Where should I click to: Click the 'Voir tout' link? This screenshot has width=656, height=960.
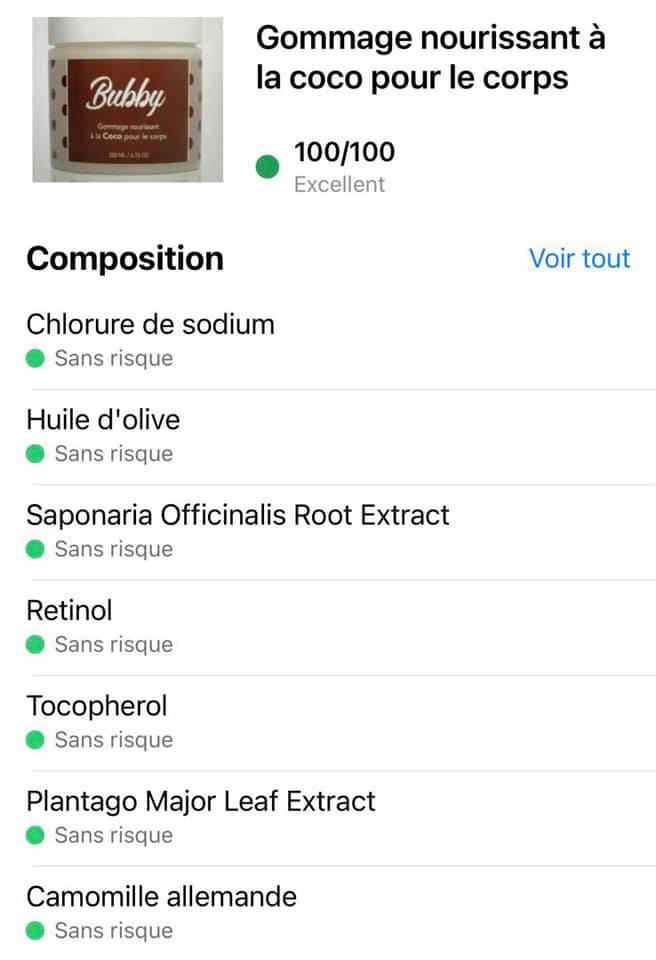(x=579, y=258)
